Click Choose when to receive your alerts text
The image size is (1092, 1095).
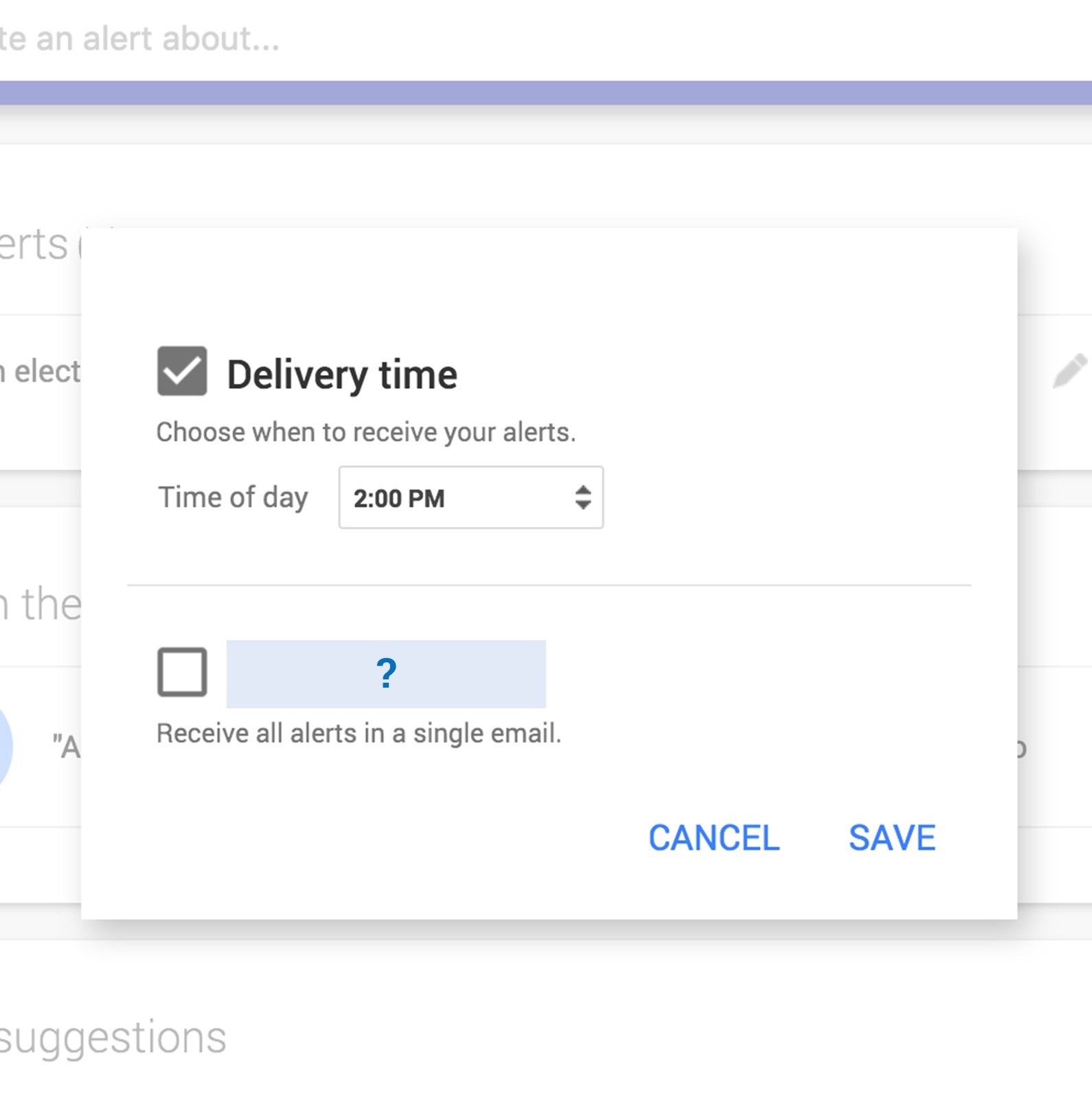[x=365, y=433]
